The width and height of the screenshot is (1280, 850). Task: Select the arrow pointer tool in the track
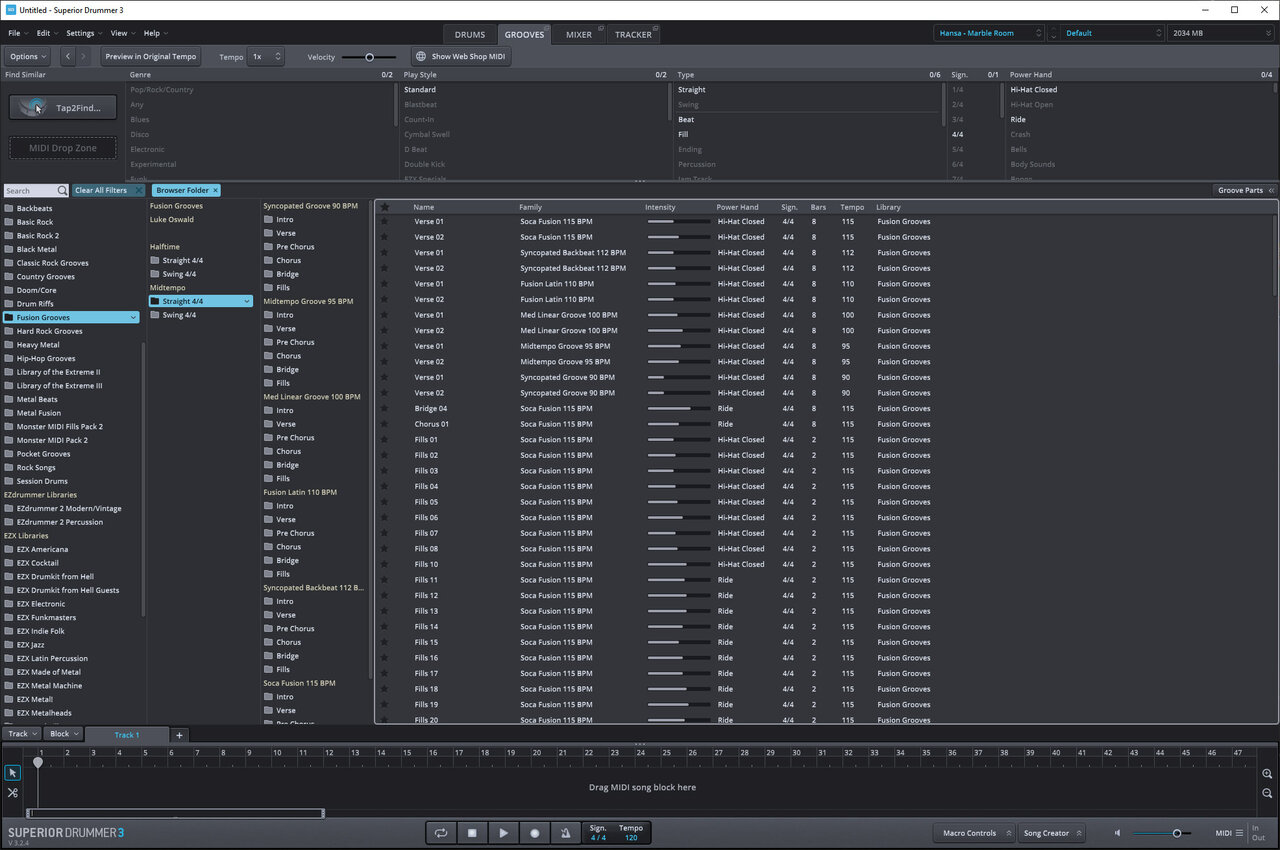click(12, 772)
